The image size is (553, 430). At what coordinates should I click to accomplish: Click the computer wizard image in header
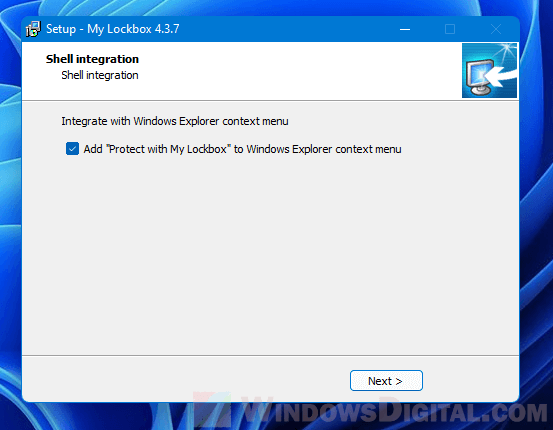point(490,71)
